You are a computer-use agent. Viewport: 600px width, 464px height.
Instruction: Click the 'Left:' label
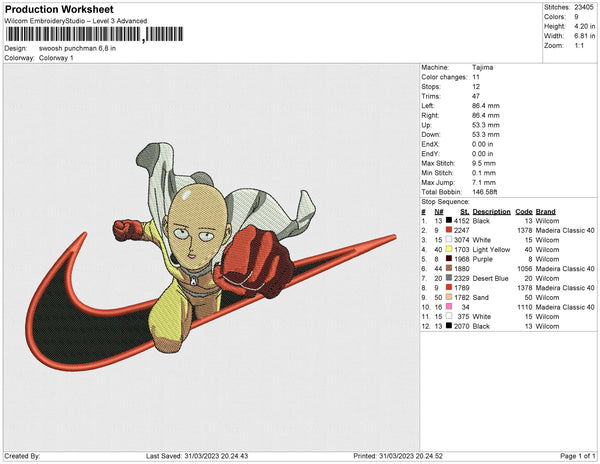pyautogui.click(x=428, y=106)
